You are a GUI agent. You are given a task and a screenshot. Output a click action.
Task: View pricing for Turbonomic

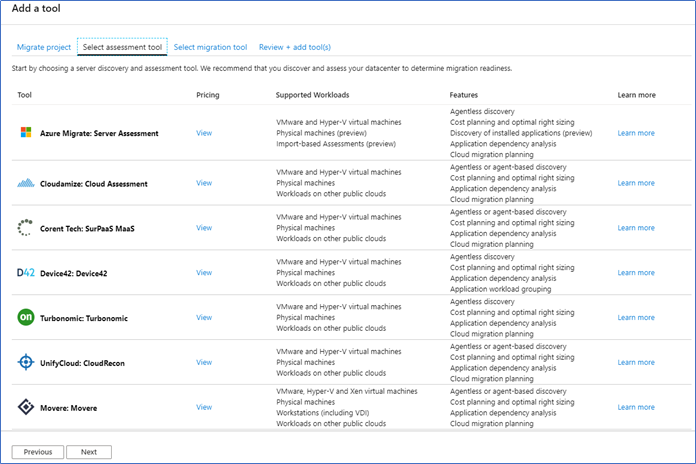[204, 317]
